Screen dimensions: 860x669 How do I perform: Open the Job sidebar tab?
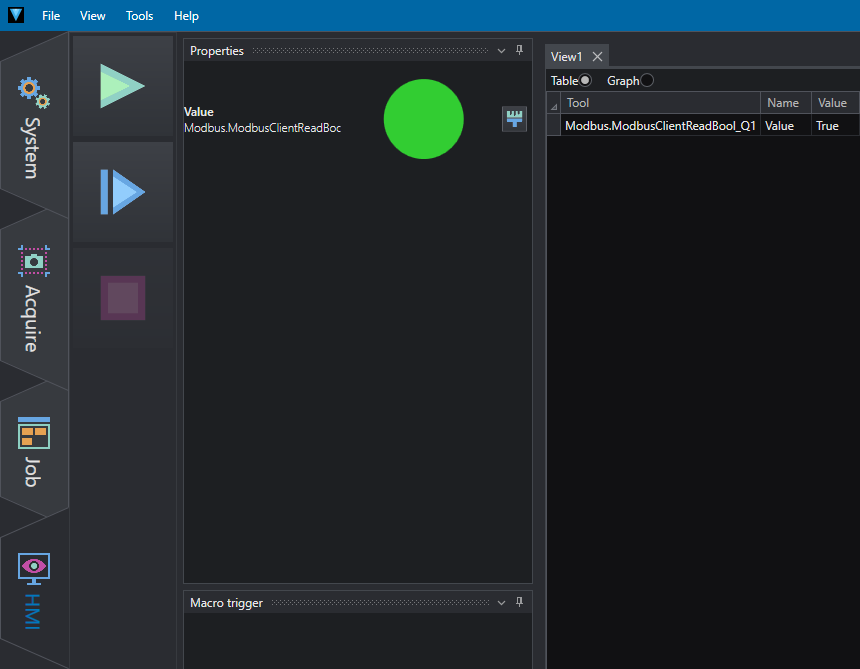[34, 451]
